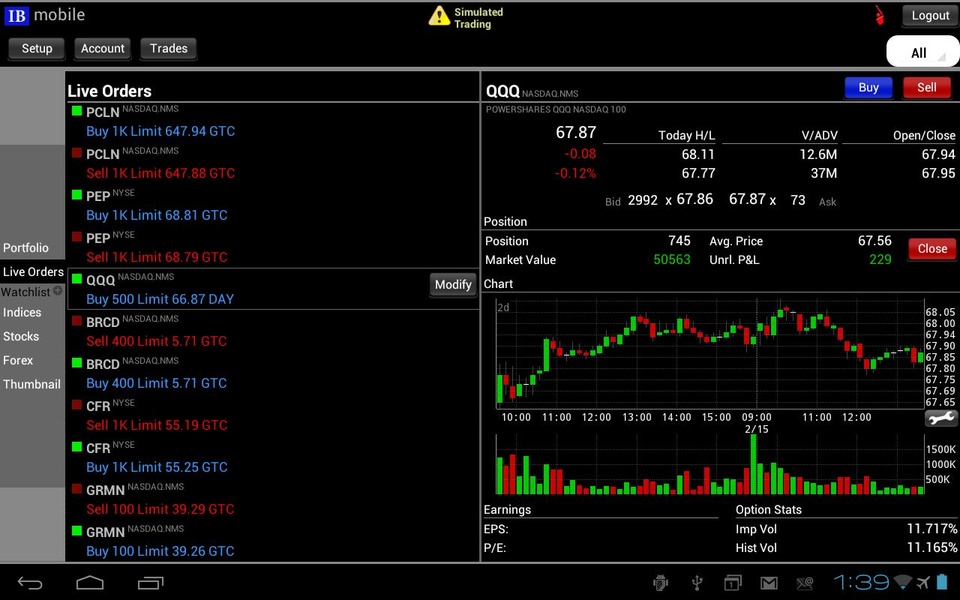The image size is (960, 600).
Task: Open chart settings wrench icon
Action: click(940, 418)
